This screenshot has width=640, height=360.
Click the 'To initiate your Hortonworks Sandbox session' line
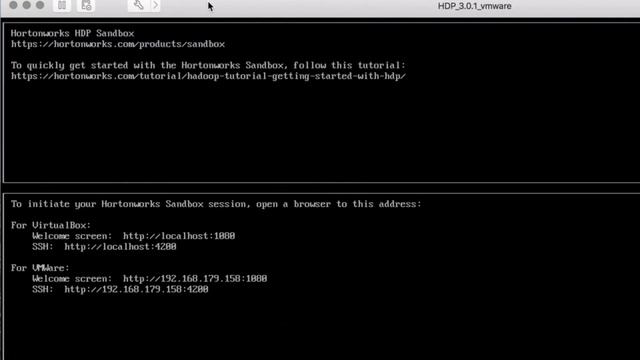[x=216, y=204]
